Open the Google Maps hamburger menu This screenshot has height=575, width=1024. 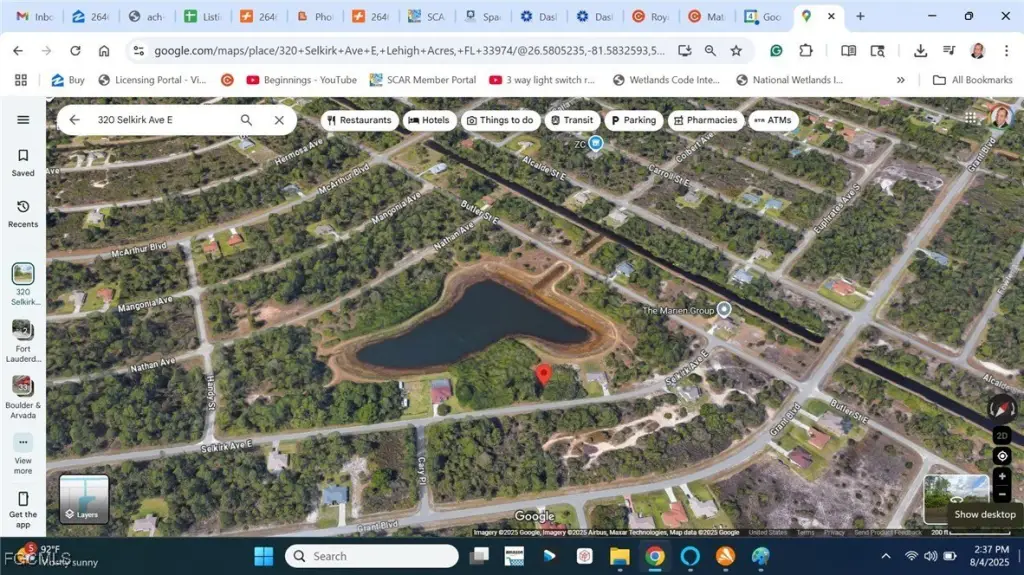[x=23, y=120]
